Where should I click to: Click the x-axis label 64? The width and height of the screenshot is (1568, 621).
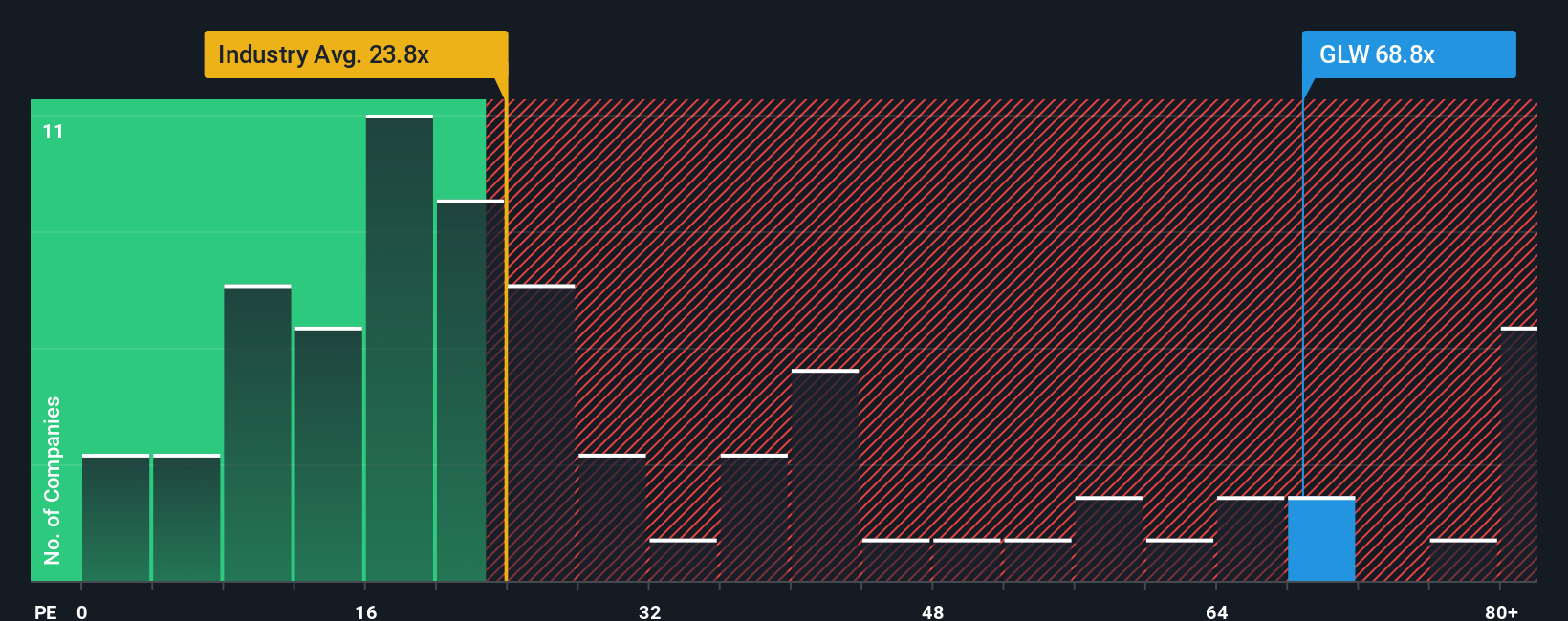(1216, 611)
